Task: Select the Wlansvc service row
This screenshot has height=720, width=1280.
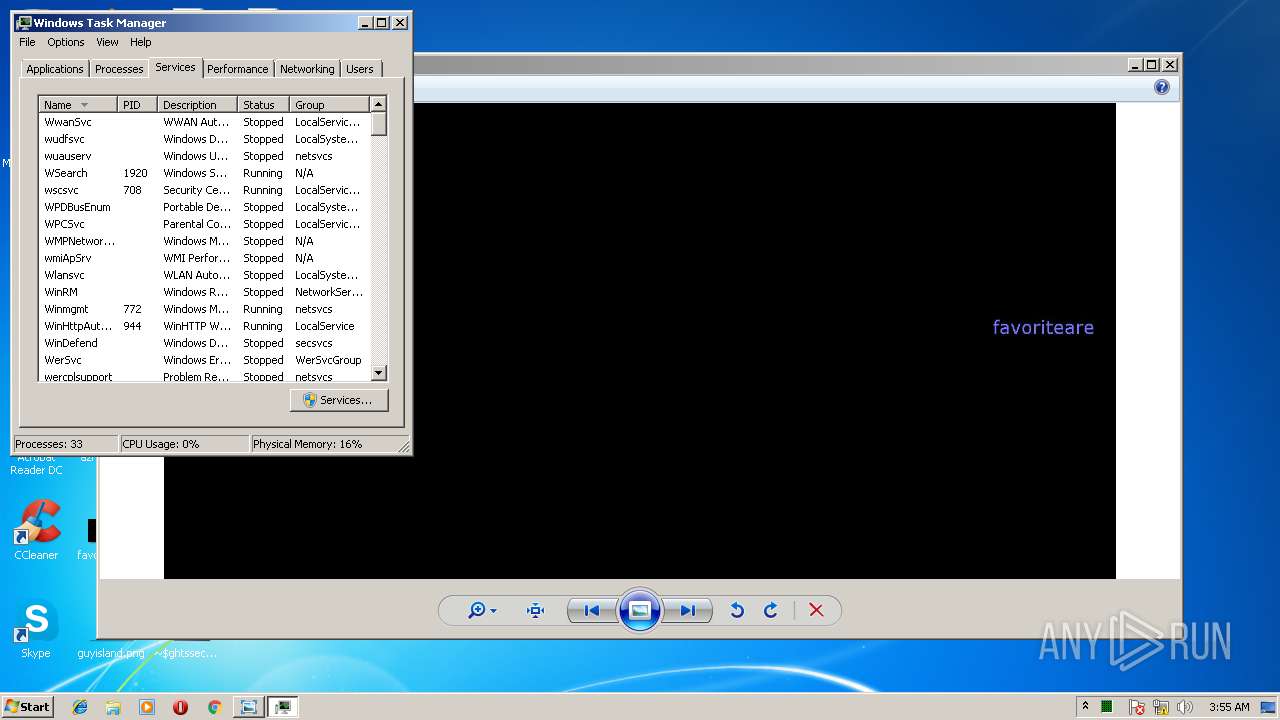Action: (x=204, y=275)
